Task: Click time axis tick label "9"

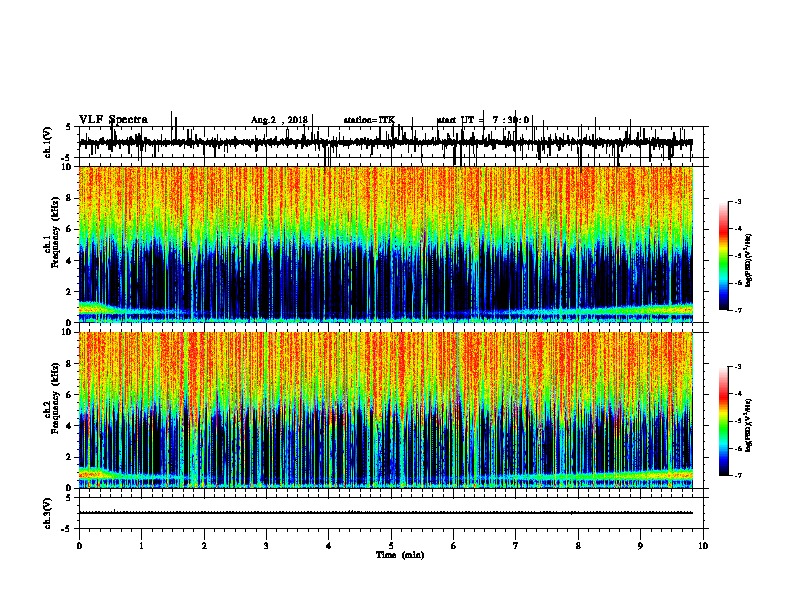Action: click(640, 546)
